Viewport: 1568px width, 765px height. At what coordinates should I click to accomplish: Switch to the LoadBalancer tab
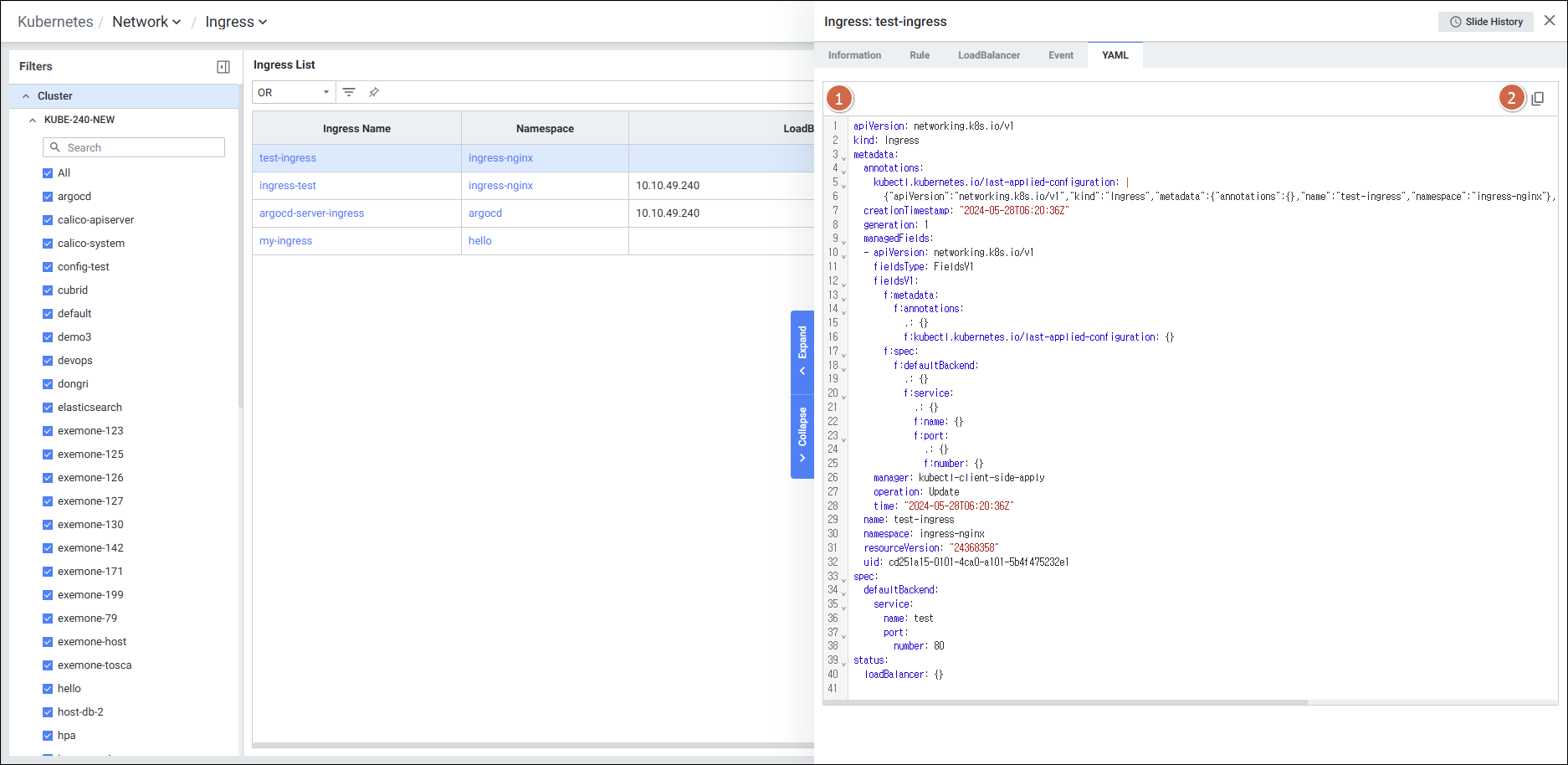point(988,55)
